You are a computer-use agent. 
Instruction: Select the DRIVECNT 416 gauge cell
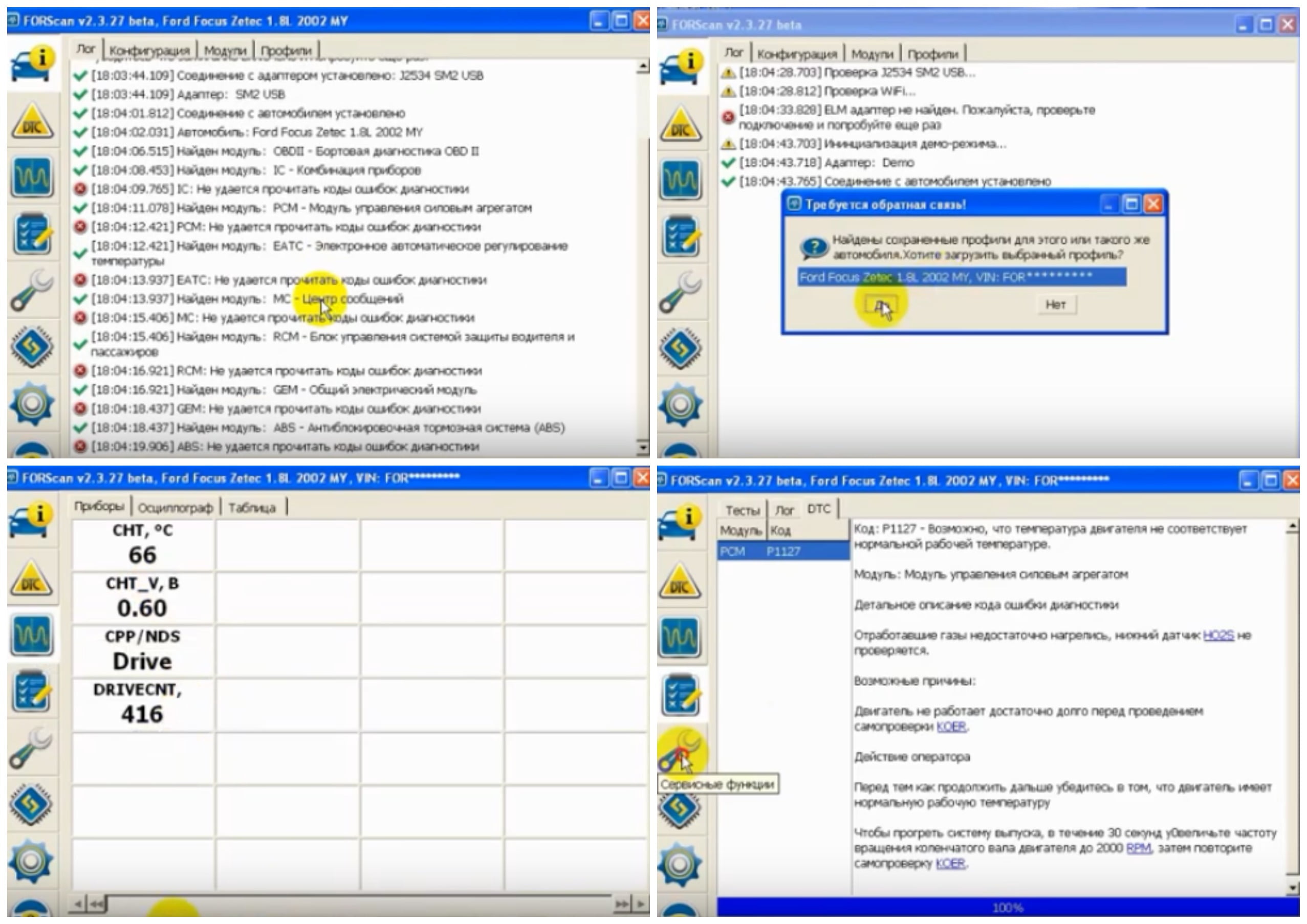pos(142,704)
